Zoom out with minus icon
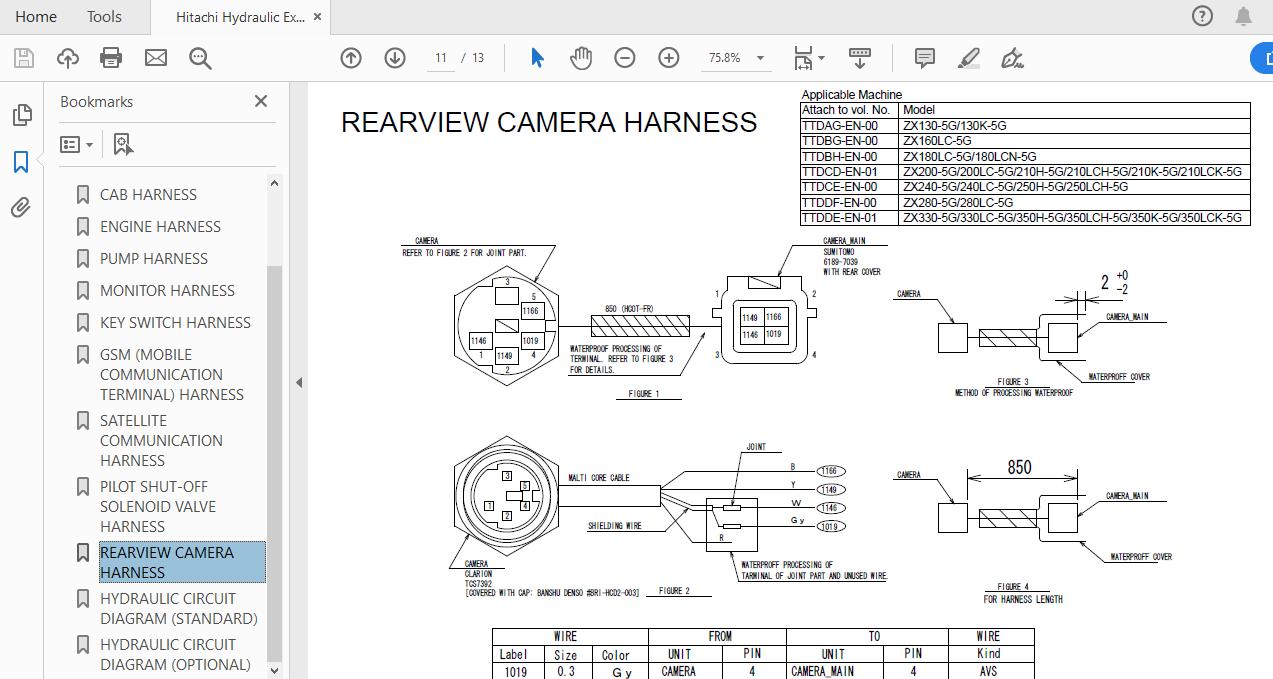 point(625,58)
